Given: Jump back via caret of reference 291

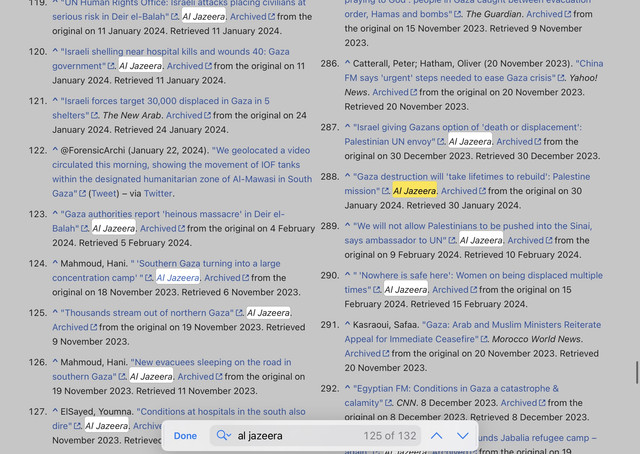Looking at the screenshot, I should (x=347, y=325).
